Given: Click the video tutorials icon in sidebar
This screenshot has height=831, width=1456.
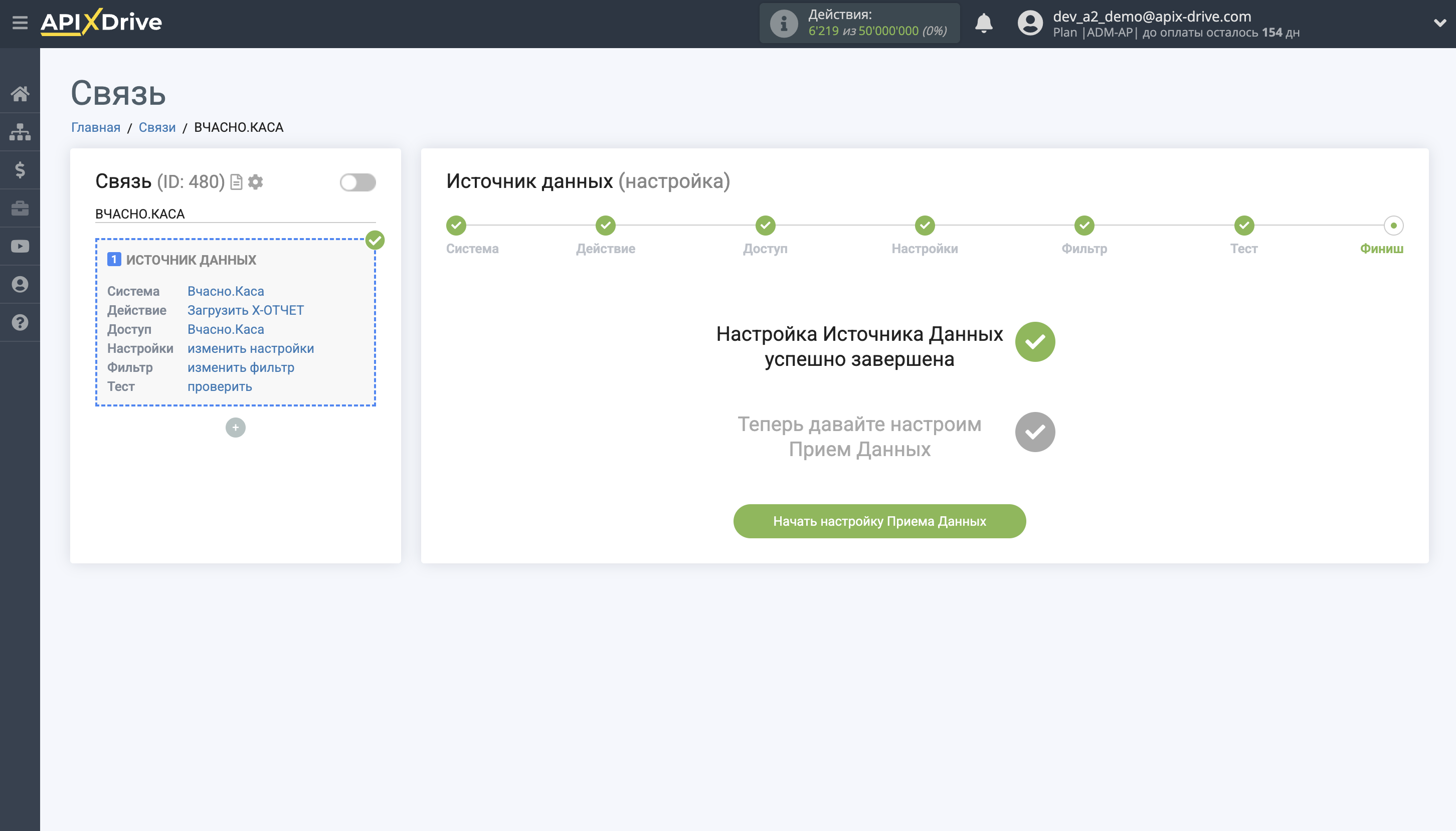Looking at the screenshot, I should (x=21, y=246).
